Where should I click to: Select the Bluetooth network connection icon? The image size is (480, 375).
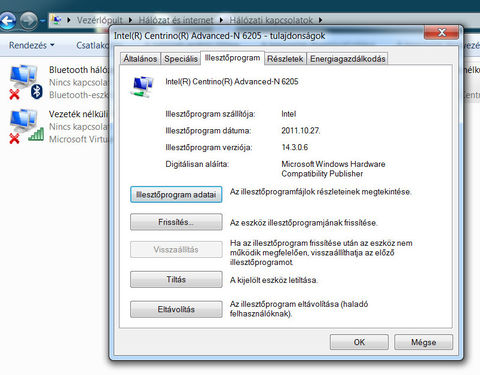click(26, 82)
